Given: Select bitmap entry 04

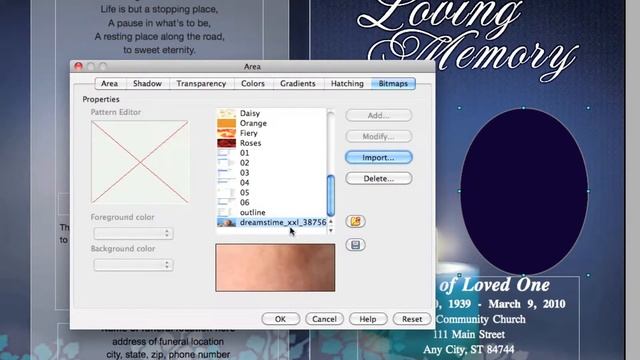Looking at the screenshot, I should pyautogui.click(x=271, y=182).
